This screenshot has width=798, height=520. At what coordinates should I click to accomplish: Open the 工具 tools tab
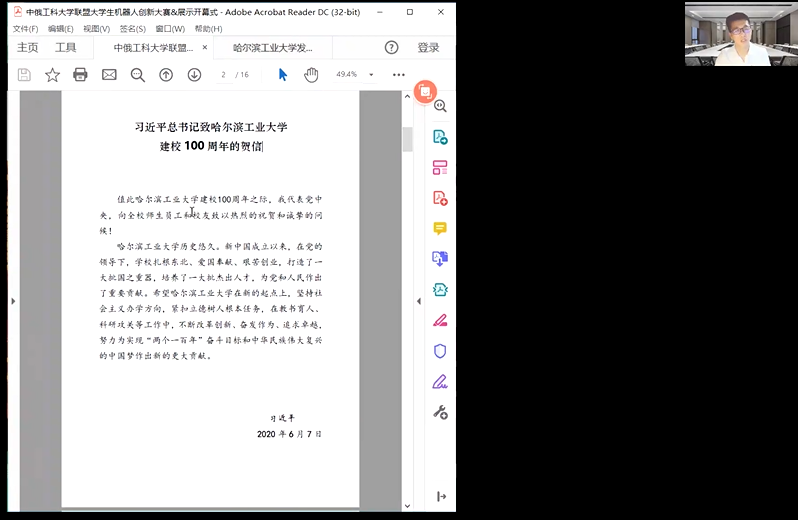click(x=65, y=47)
